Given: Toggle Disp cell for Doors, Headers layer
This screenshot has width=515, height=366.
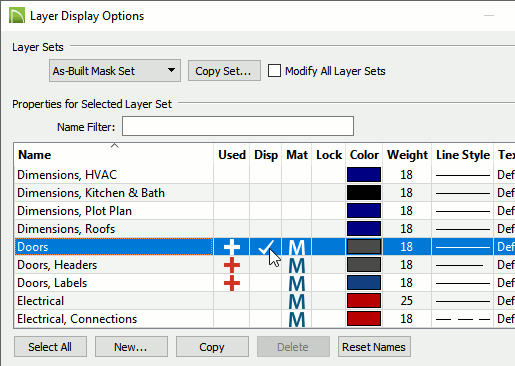Looking at the screenshot, I should tap(266, 265).
